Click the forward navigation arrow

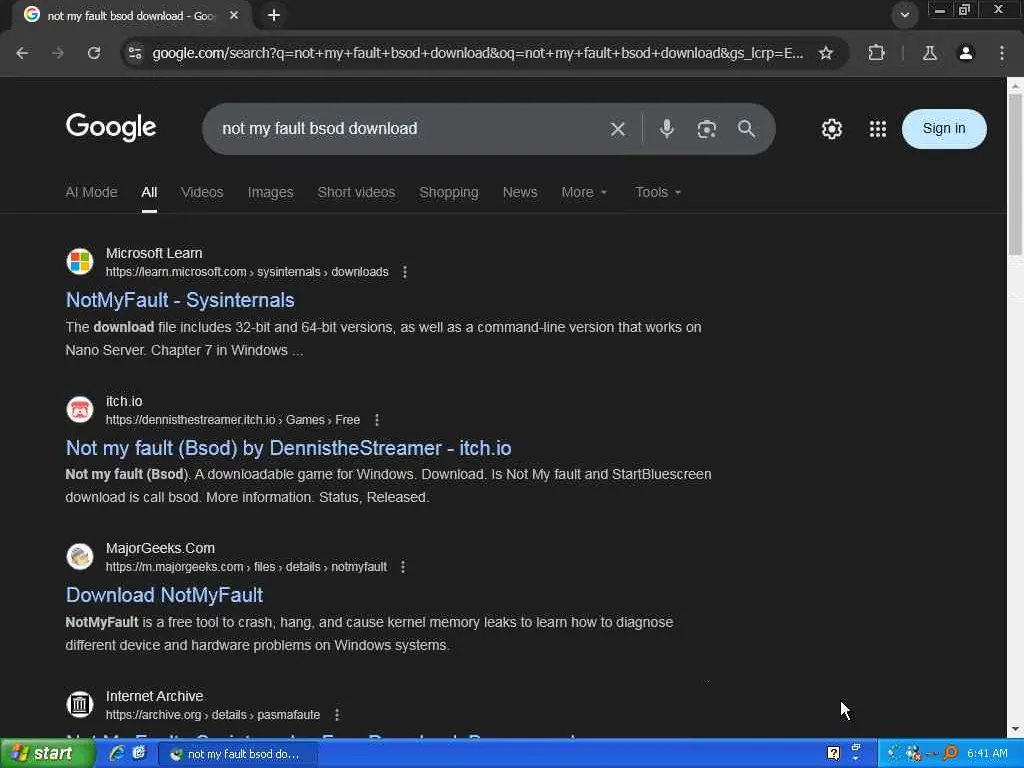point(58,53)
